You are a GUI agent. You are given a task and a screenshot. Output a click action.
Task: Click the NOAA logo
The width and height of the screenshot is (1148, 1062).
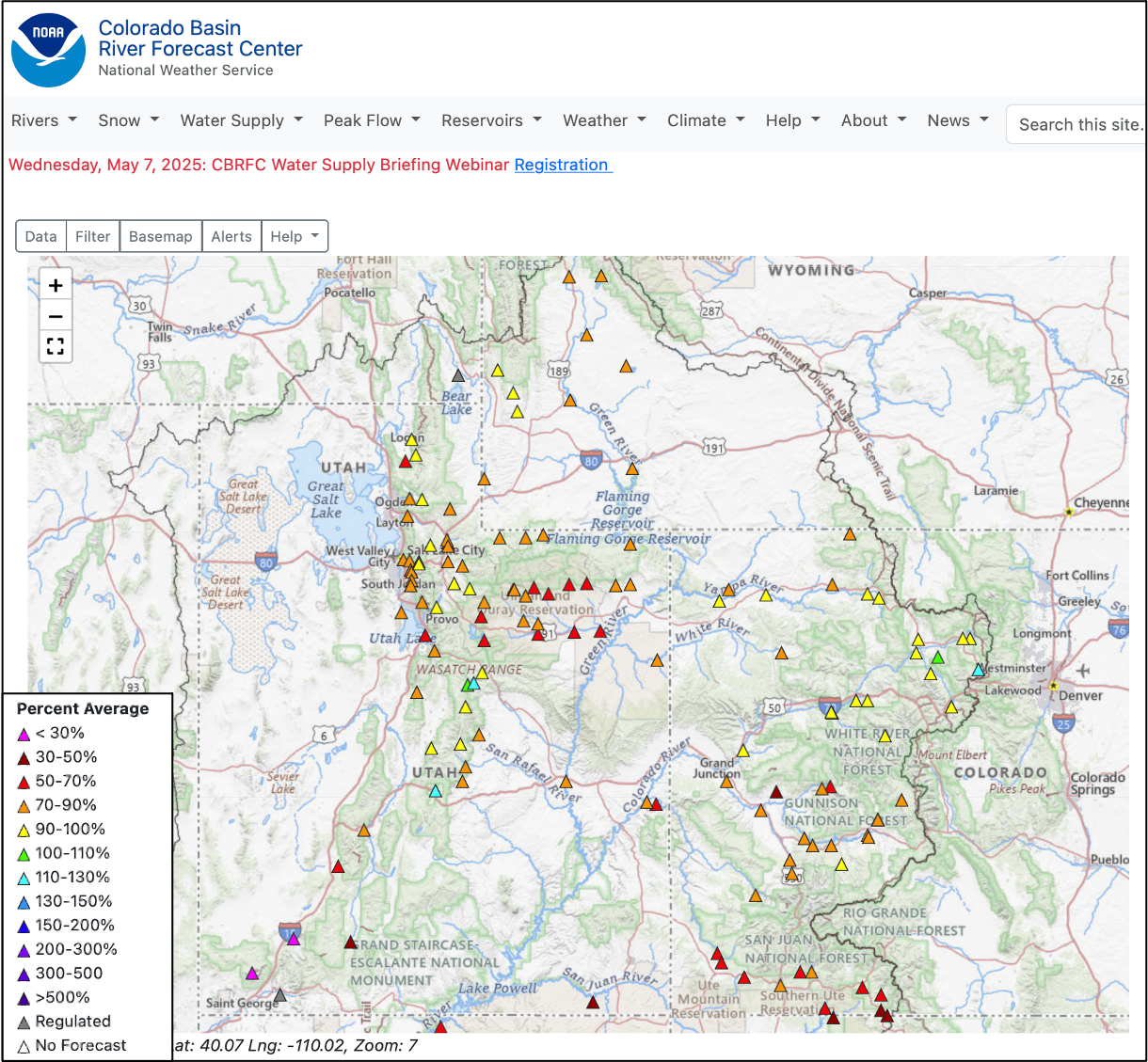tap(48, 50)
